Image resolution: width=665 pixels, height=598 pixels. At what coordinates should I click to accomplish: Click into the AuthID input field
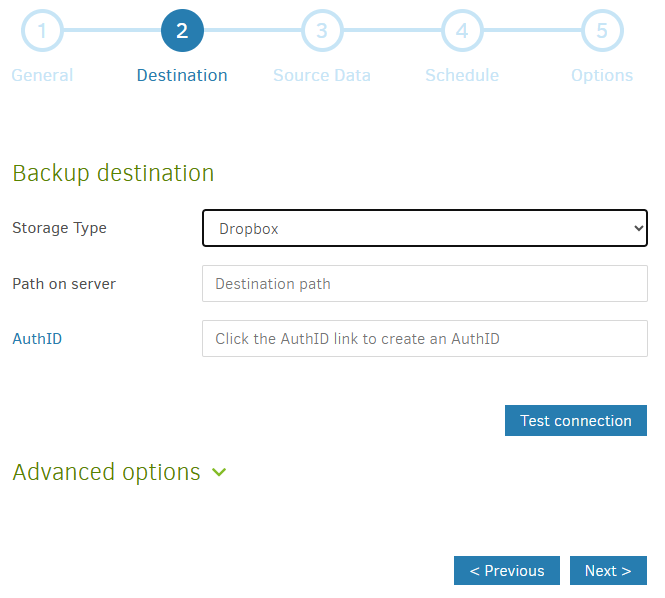click(x=425, y=338)
